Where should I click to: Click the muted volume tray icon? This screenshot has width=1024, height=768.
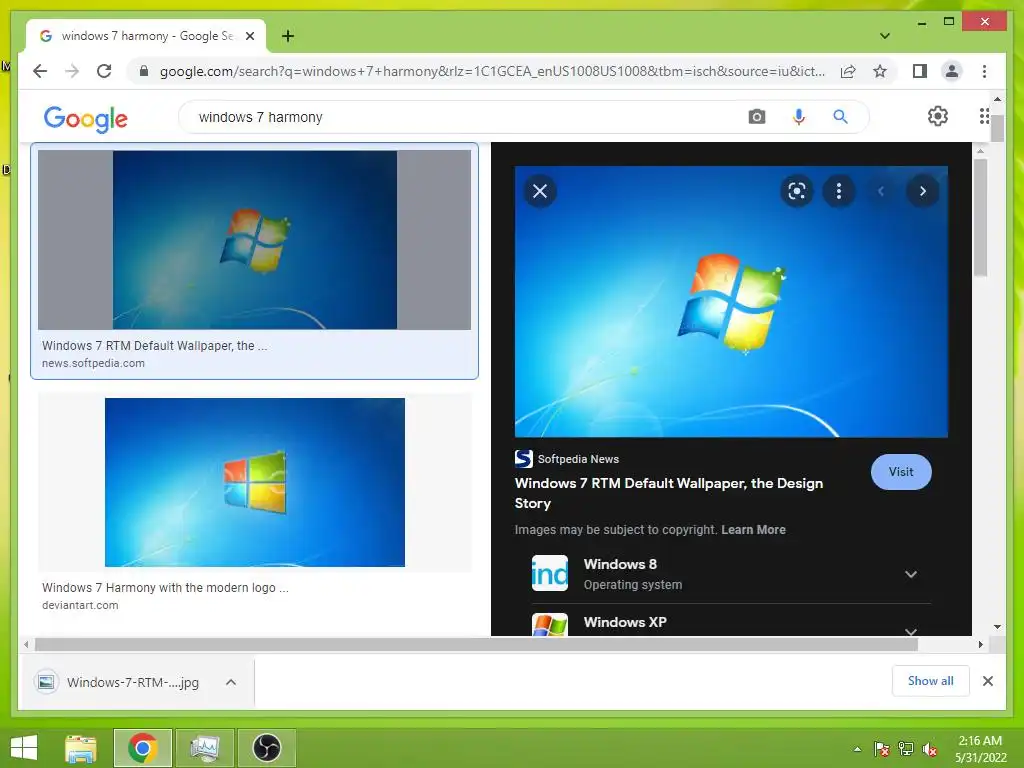click(929, 749)
